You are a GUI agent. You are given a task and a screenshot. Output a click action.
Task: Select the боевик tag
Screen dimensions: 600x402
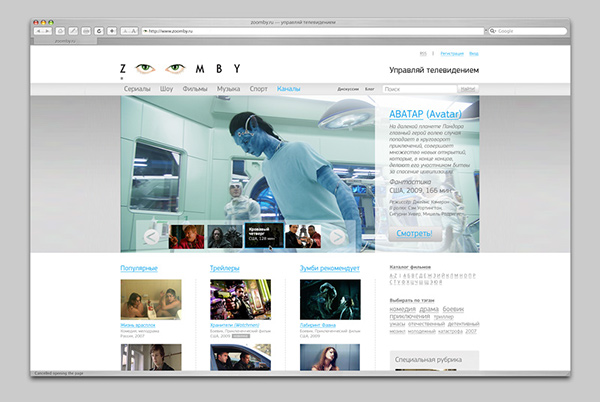(x=453, y=309)
